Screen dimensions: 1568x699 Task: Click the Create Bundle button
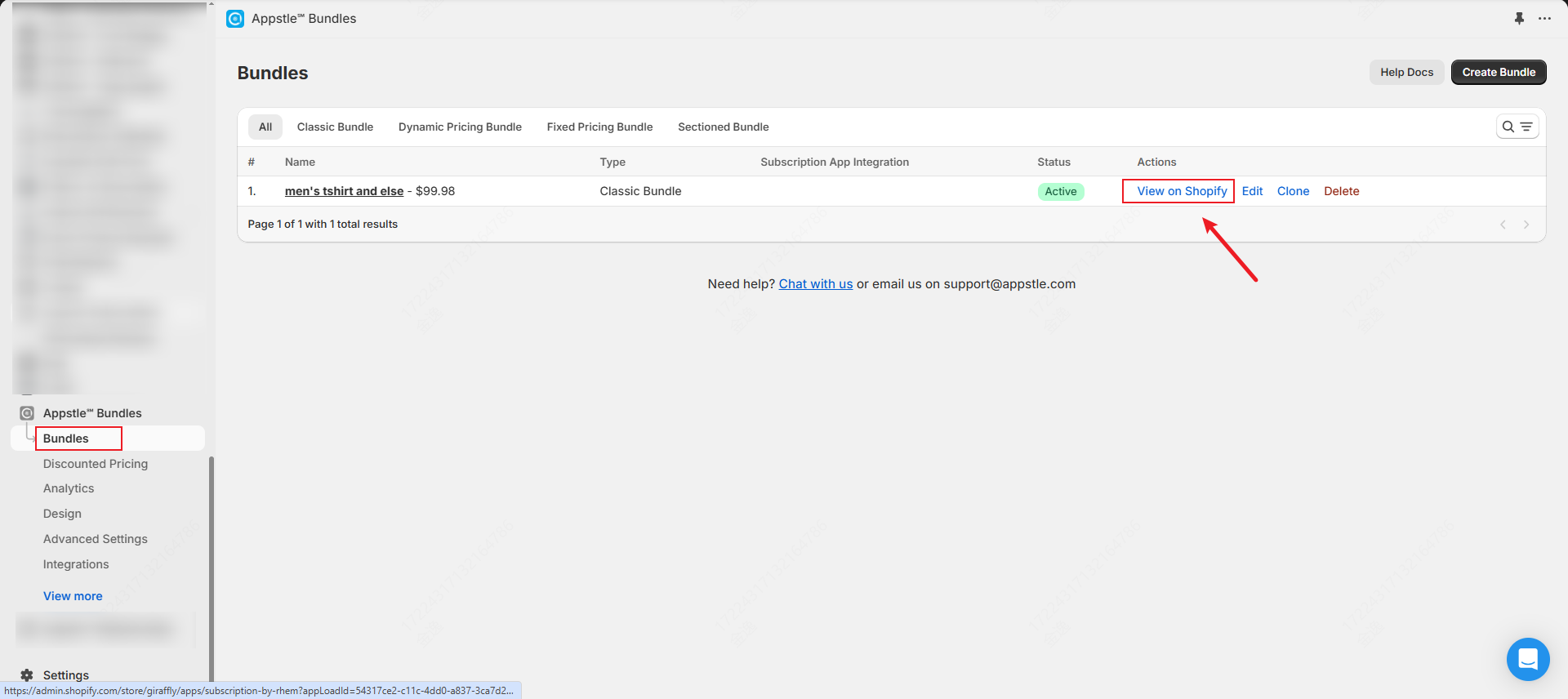pyautogui.click(x=1499, y=72)
